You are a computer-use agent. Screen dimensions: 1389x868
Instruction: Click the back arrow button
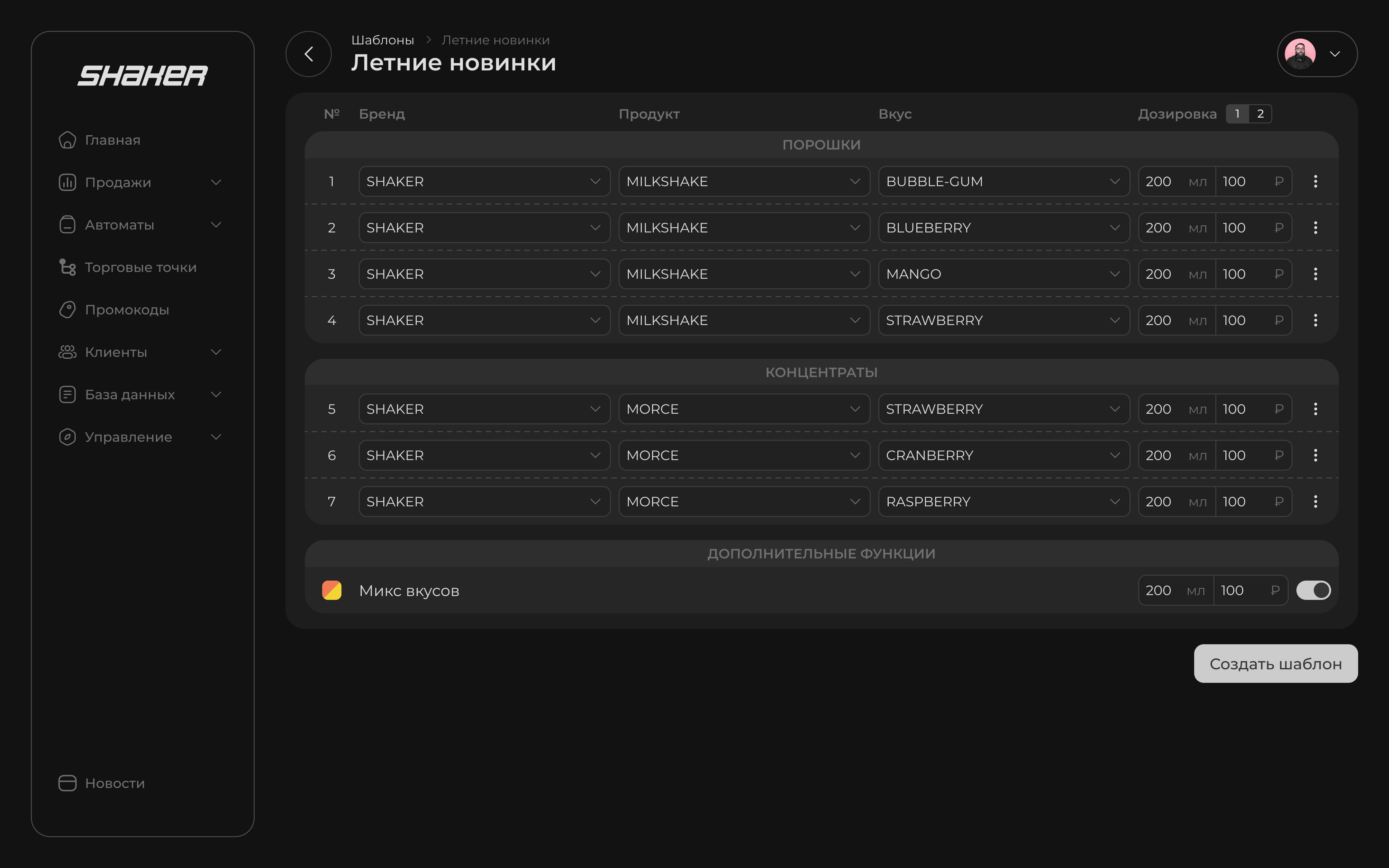pyautogui.click(x=308, y=54)
